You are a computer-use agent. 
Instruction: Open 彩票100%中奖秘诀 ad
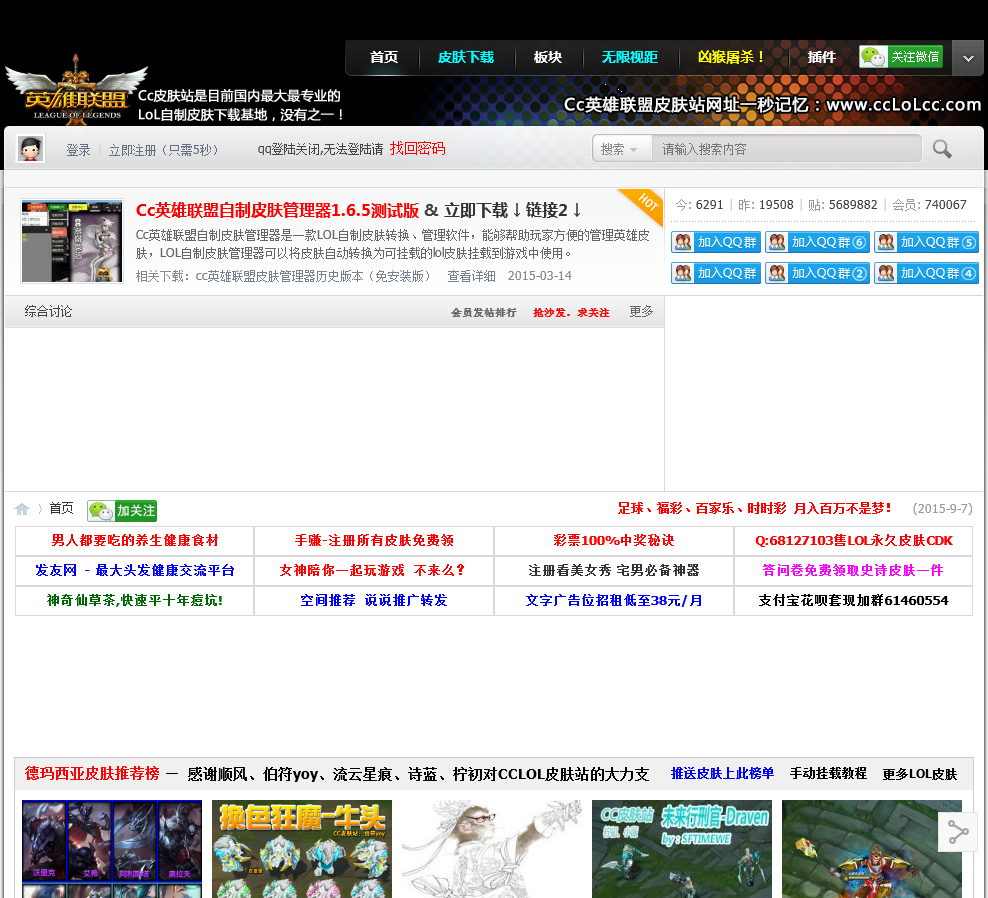click(x=614, y=541)
